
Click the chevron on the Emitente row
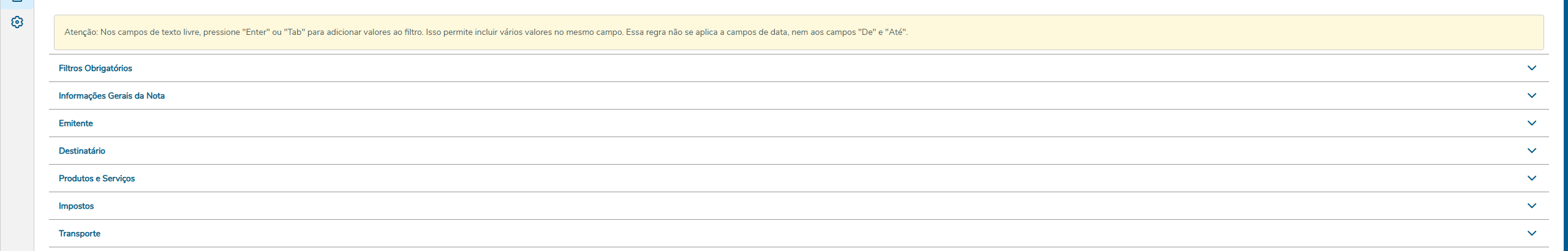pos(1531,123)
